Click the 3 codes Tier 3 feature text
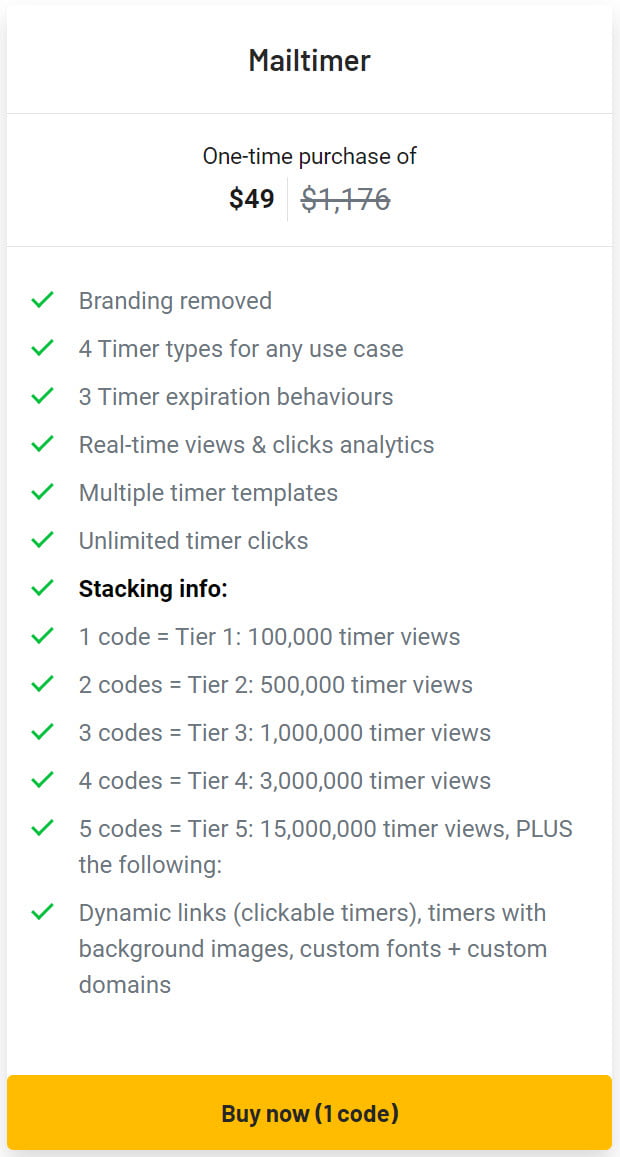The width and height of the screenshot is (620, 1157). [284, 732]
